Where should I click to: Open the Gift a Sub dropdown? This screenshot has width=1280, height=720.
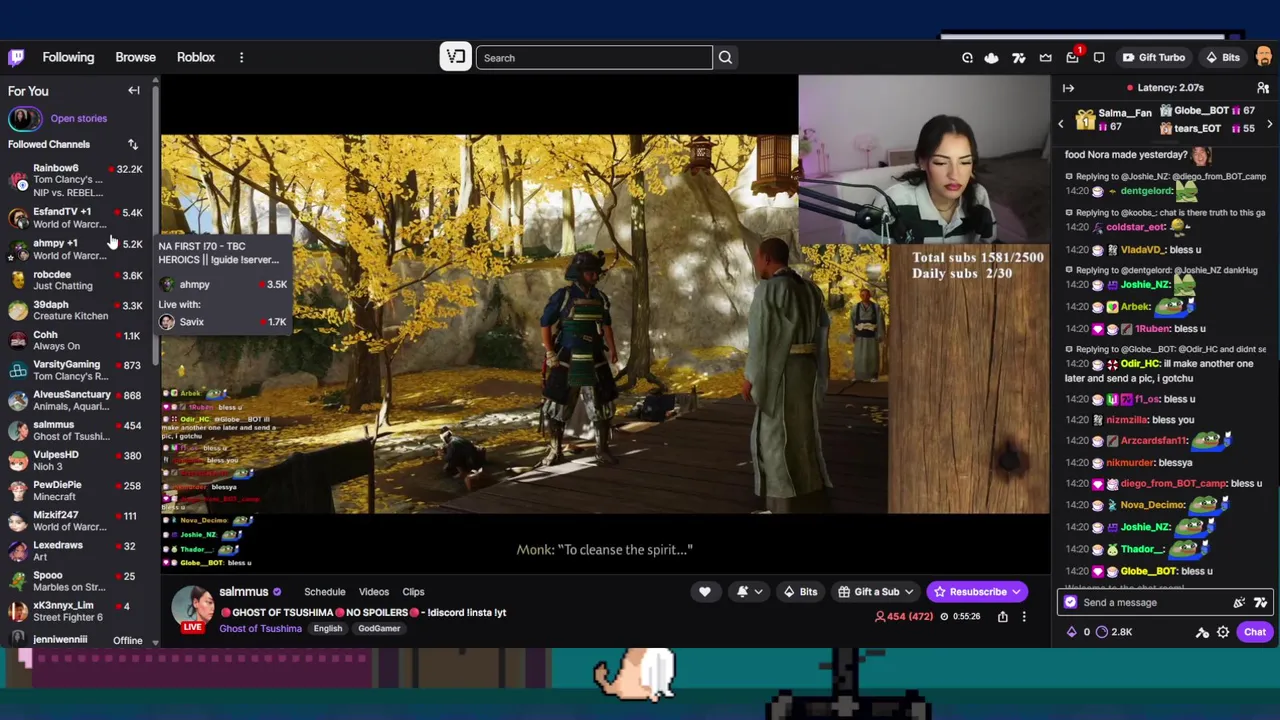click(x=875, y=592)
